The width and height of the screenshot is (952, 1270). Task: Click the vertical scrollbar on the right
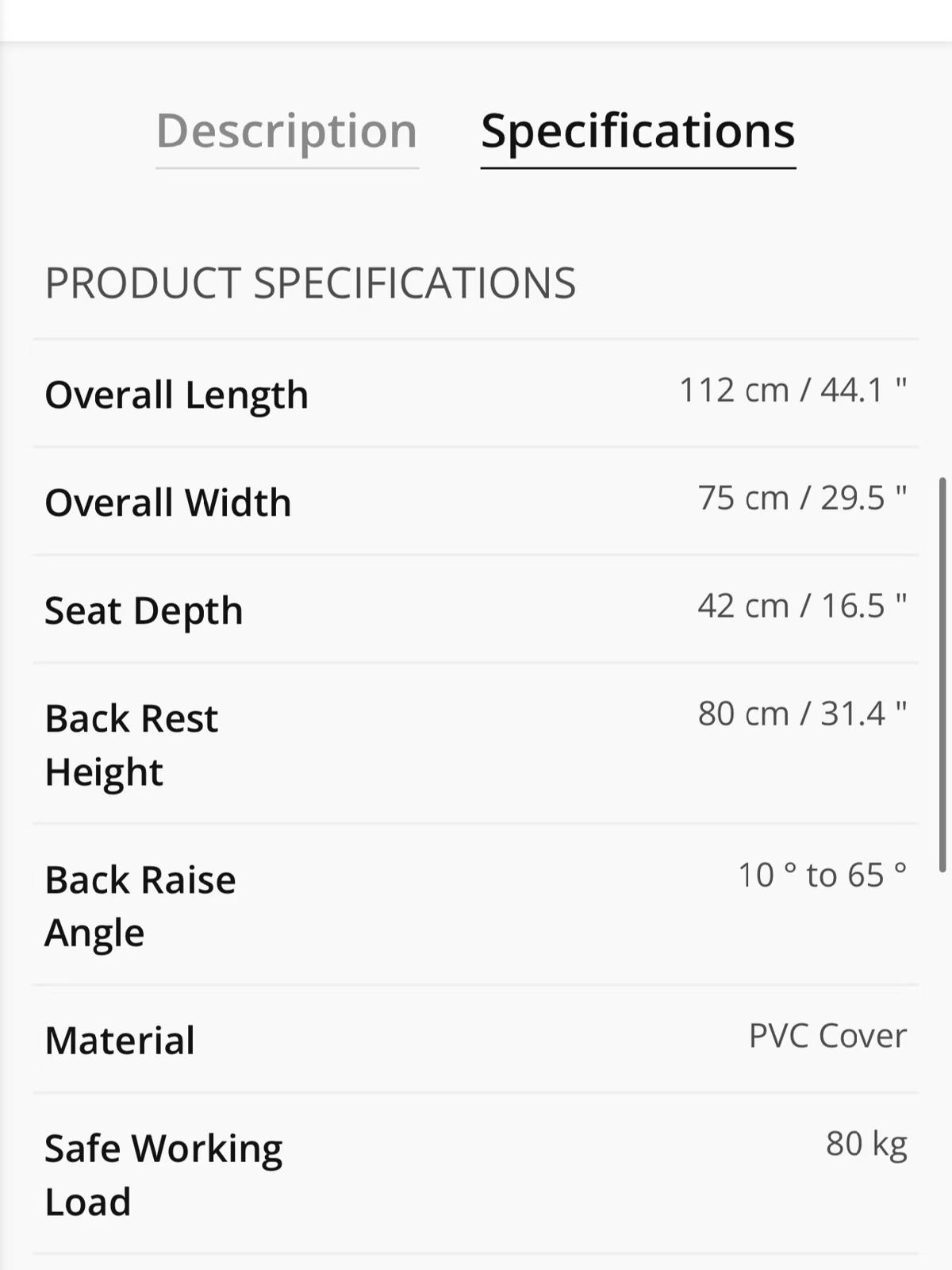tap(942, 675)
